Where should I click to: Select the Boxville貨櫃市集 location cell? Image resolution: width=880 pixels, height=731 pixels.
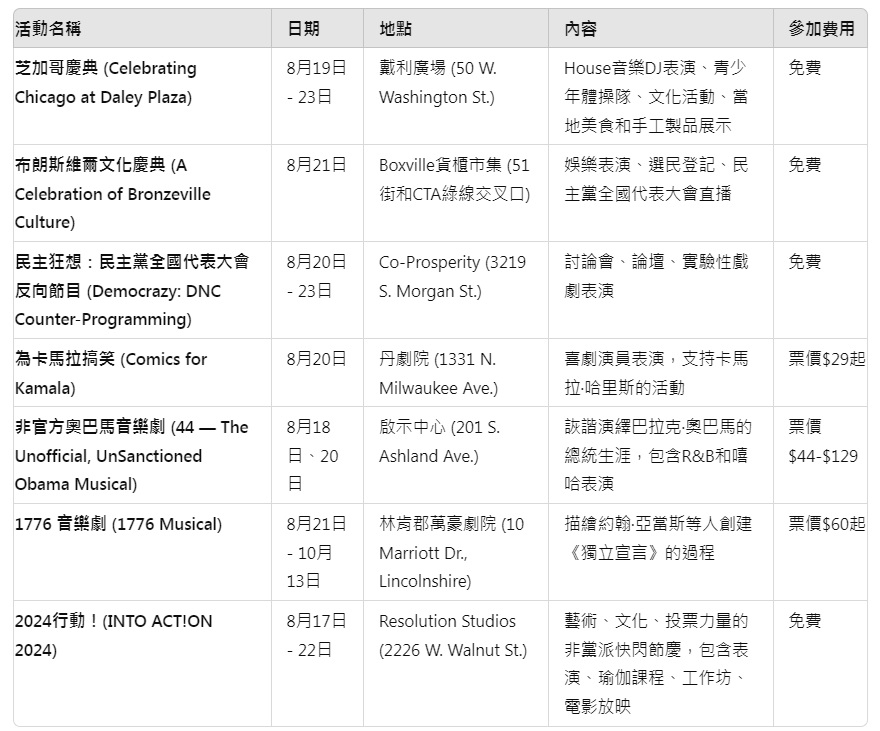click(x=454, y=180)
